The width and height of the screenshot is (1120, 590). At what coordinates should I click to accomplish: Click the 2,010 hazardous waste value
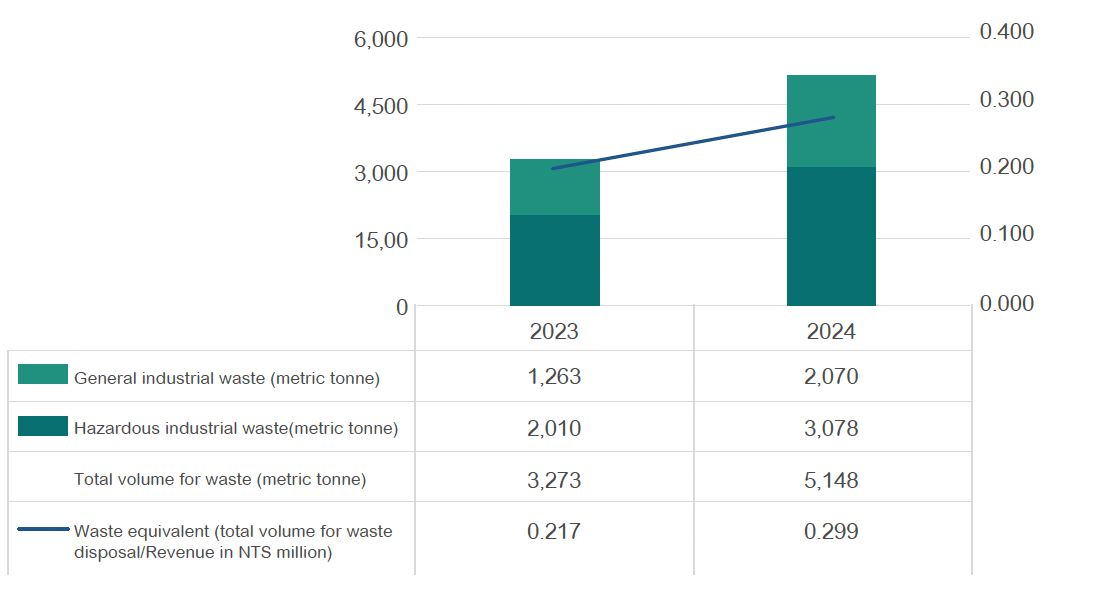554,428
